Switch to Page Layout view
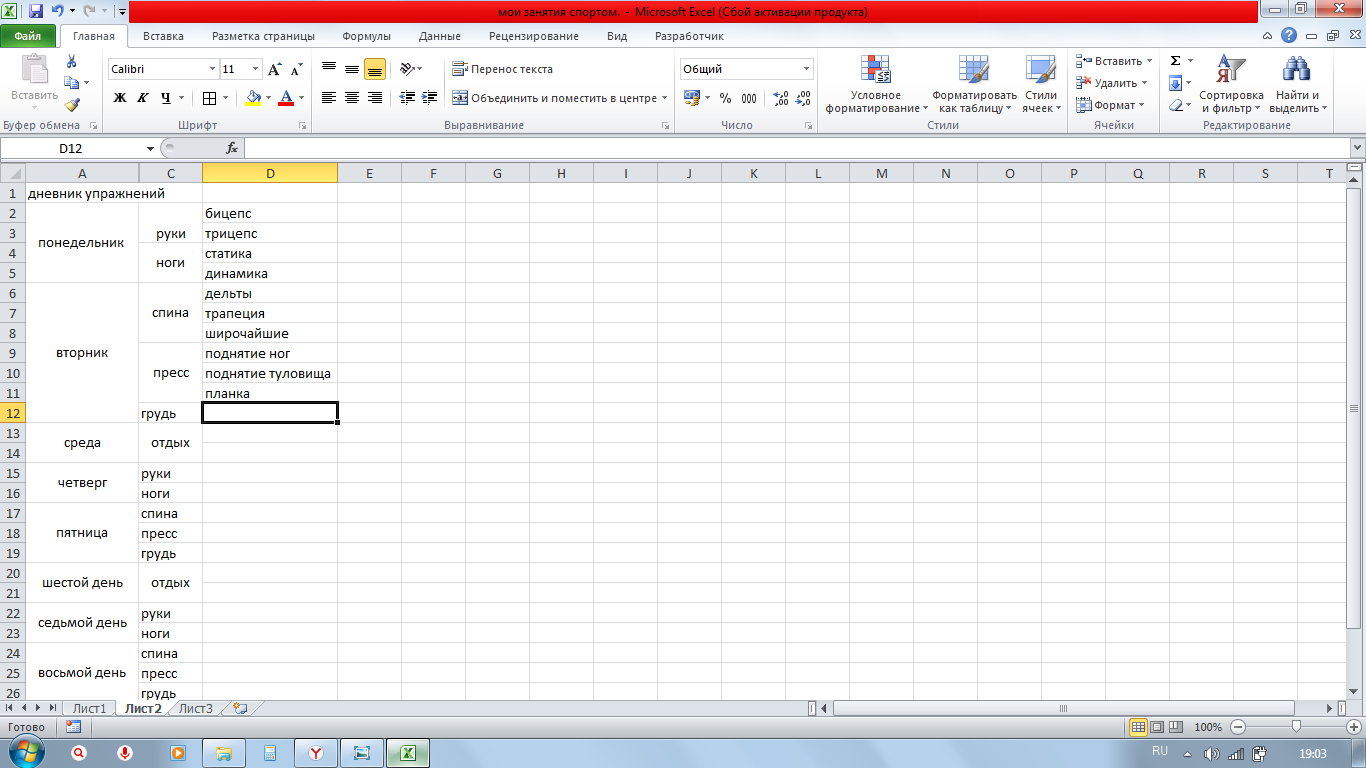 [x=1157, y=727]
